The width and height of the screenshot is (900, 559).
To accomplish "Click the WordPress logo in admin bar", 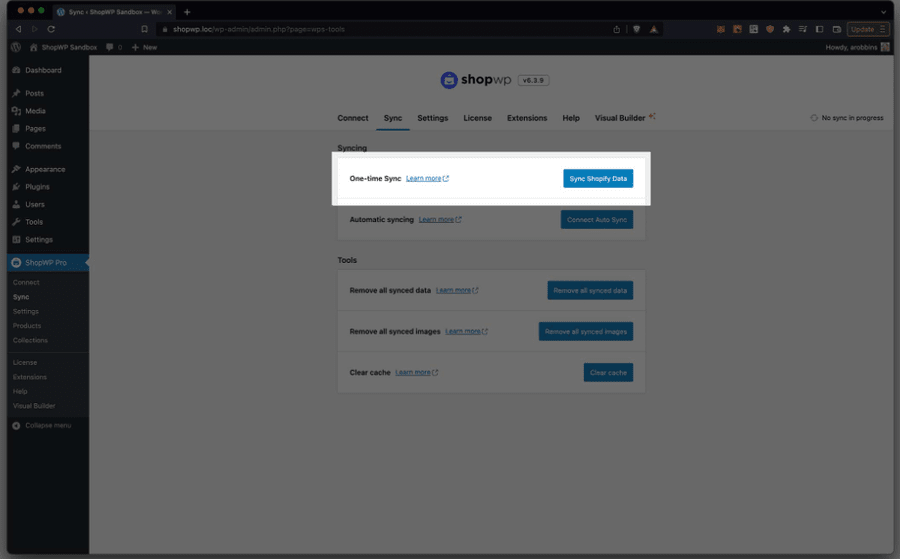I will coord(16,47).
